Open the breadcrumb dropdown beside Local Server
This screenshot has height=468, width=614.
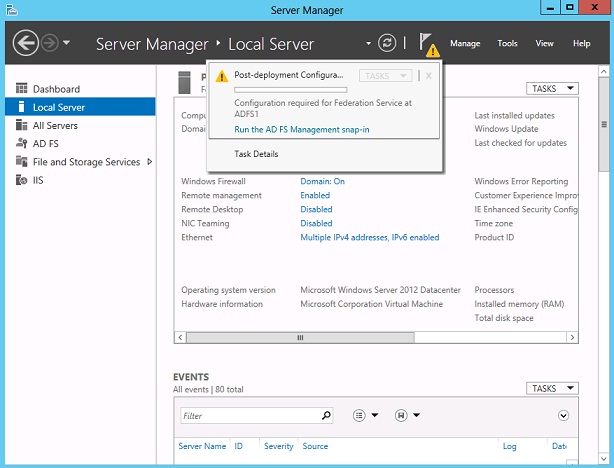[368, 43]
